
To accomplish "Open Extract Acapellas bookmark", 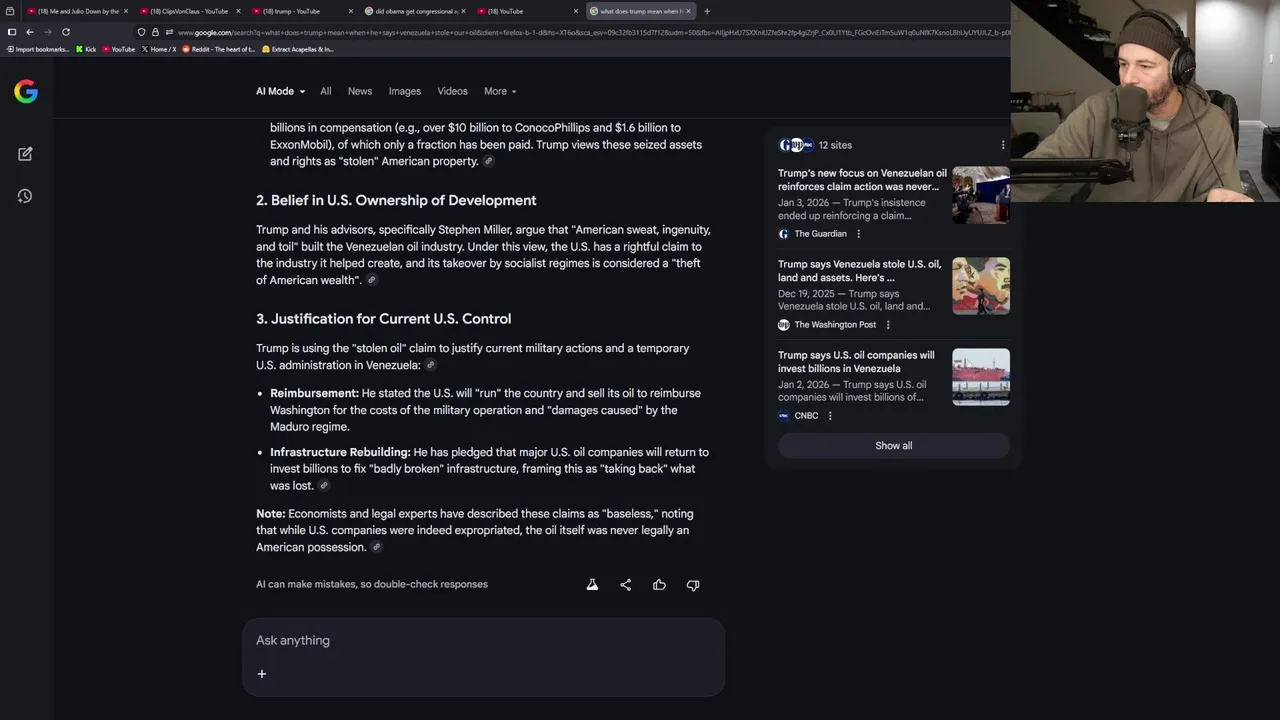I will 298,49.
